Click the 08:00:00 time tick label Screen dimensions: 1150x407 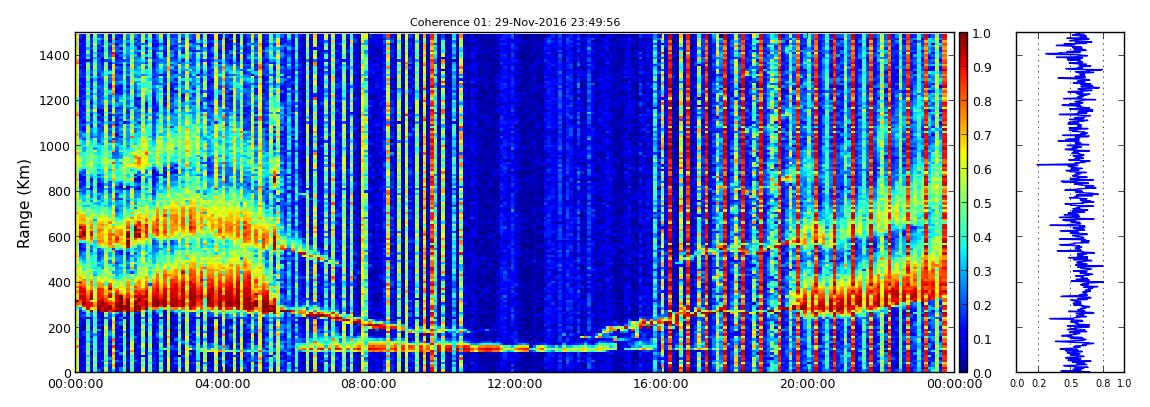point(366,384)
